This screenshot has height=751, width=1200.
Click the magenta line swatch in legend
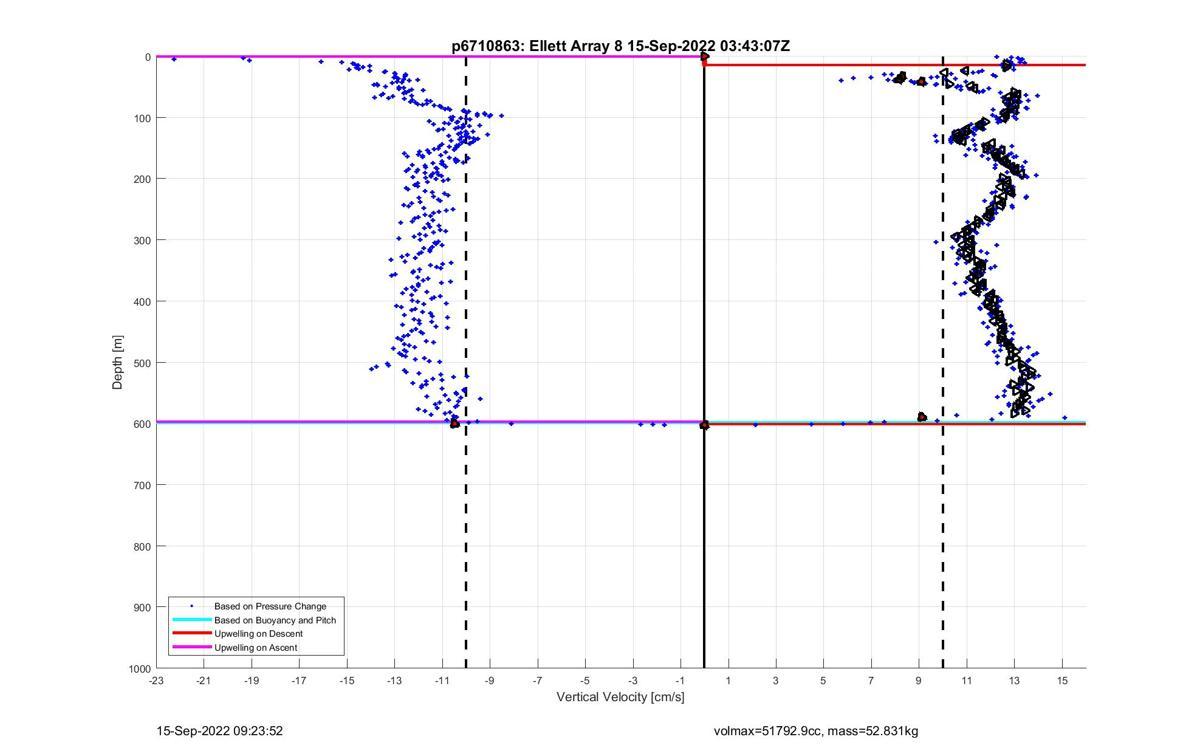coord(191,648)
